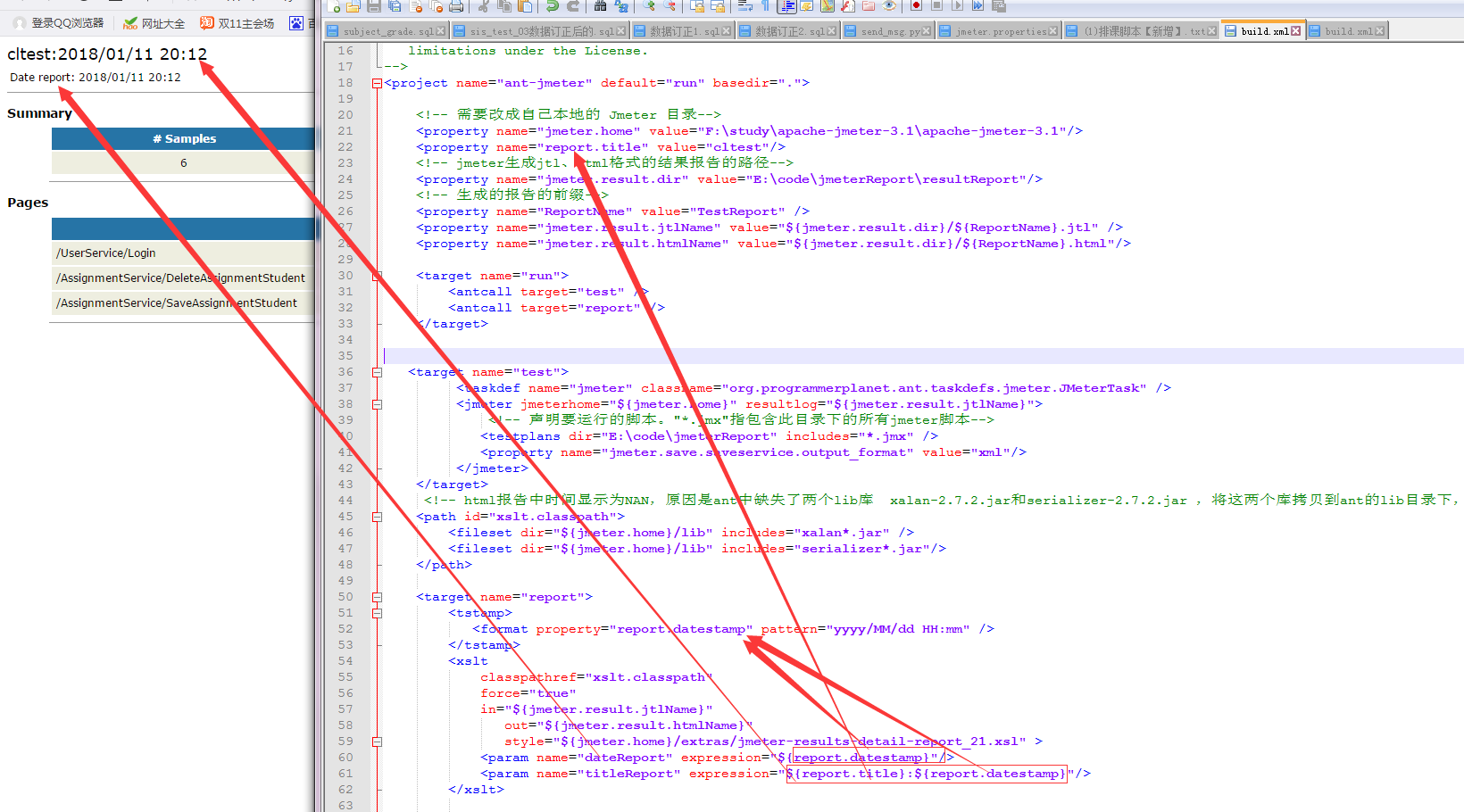Collapse the tstamp fold on line 51
This screenshot has height=812, width=1464.
(x=377, y=613)
